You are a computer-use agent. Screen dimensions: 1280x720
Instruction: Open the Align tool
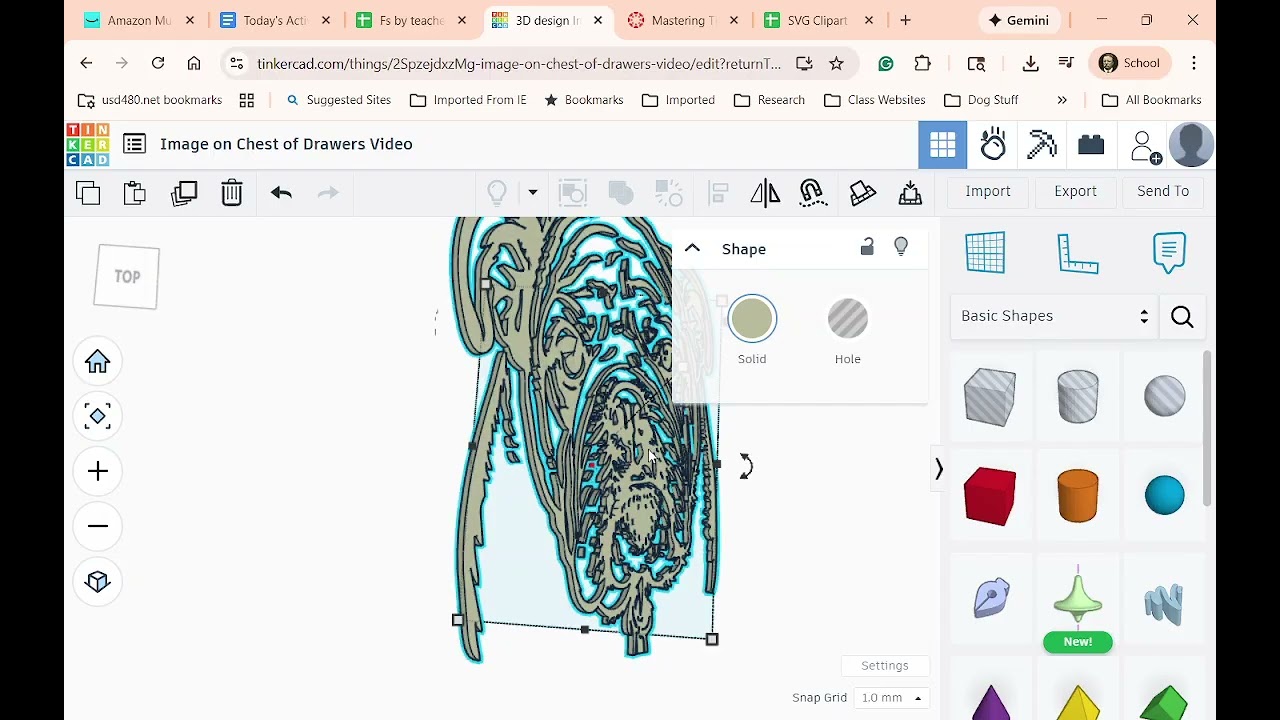click(x=718, y=193)
